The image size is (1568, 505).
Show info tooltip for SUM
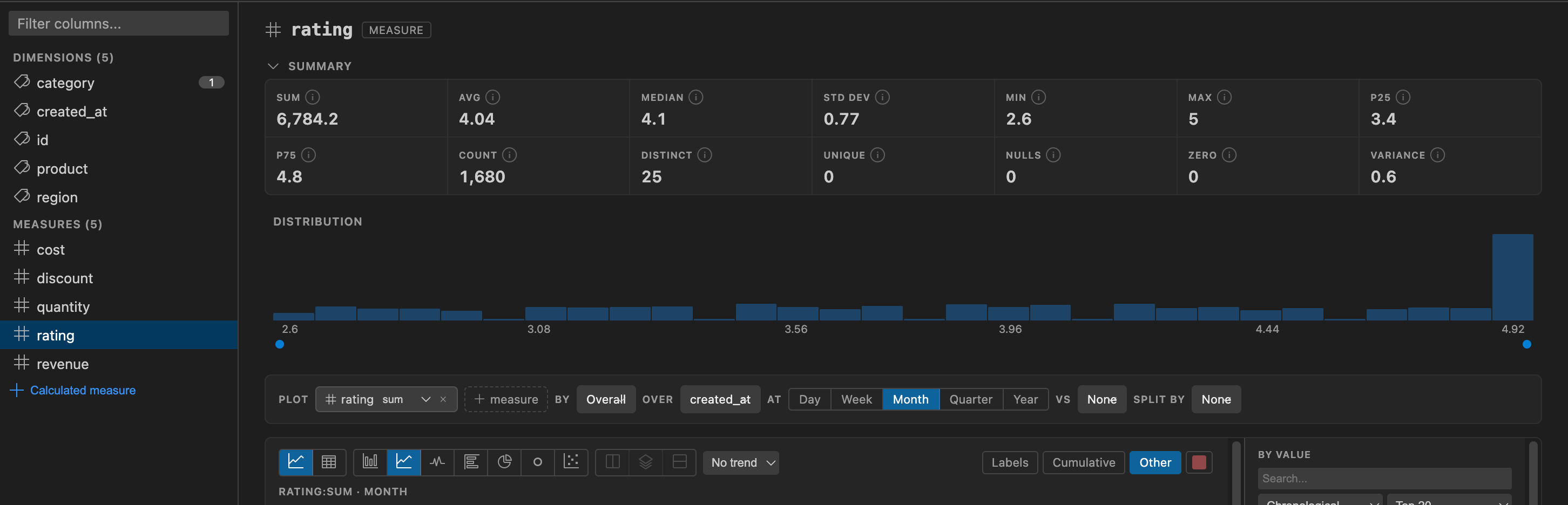(x=312, y=97)
